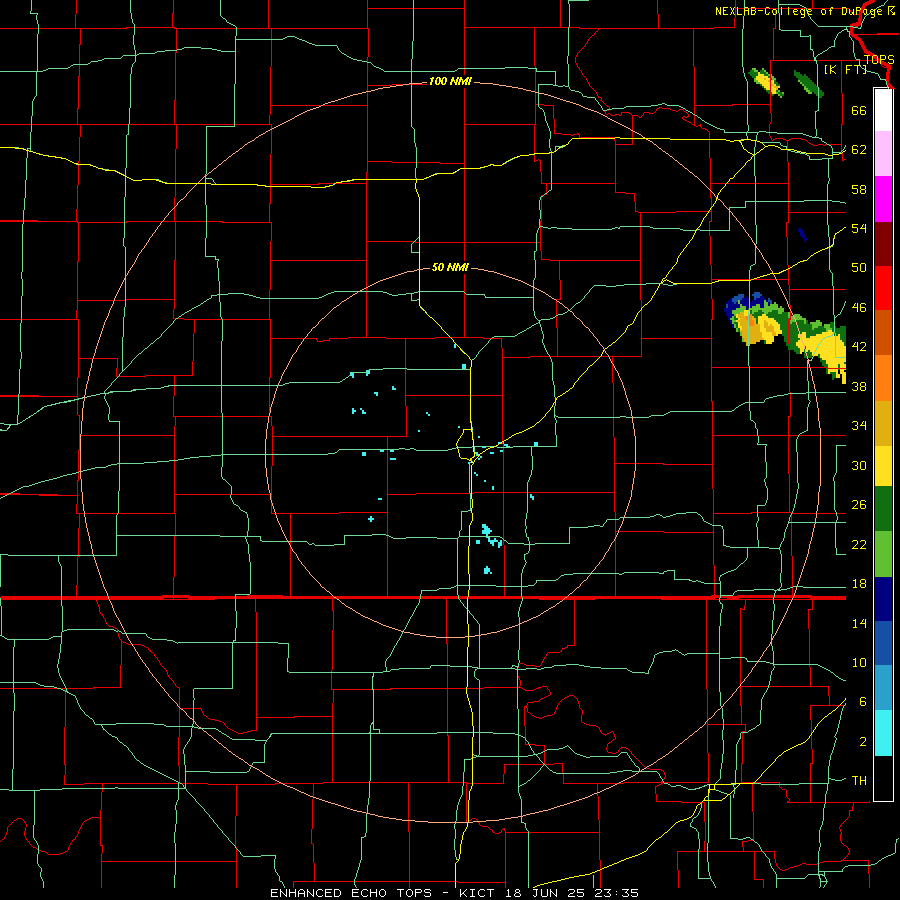
Task: Click the bright yellow legend swatch
Action: (x=883, y=465)
